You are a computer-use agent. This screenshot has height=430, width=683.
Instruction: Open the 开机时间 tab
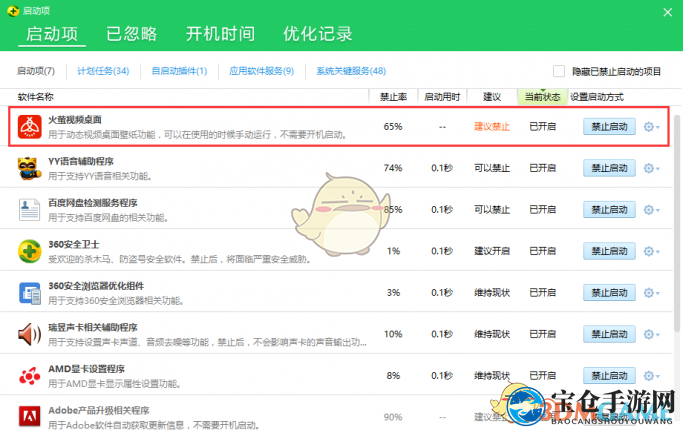(220, 34)
